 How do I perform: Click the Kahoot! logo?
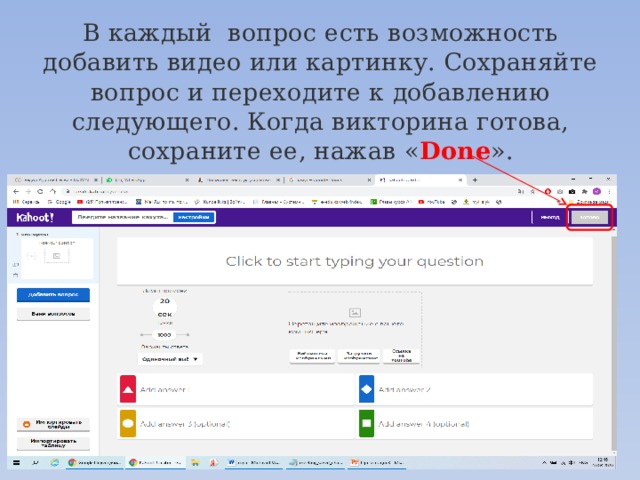pos(35,217)
